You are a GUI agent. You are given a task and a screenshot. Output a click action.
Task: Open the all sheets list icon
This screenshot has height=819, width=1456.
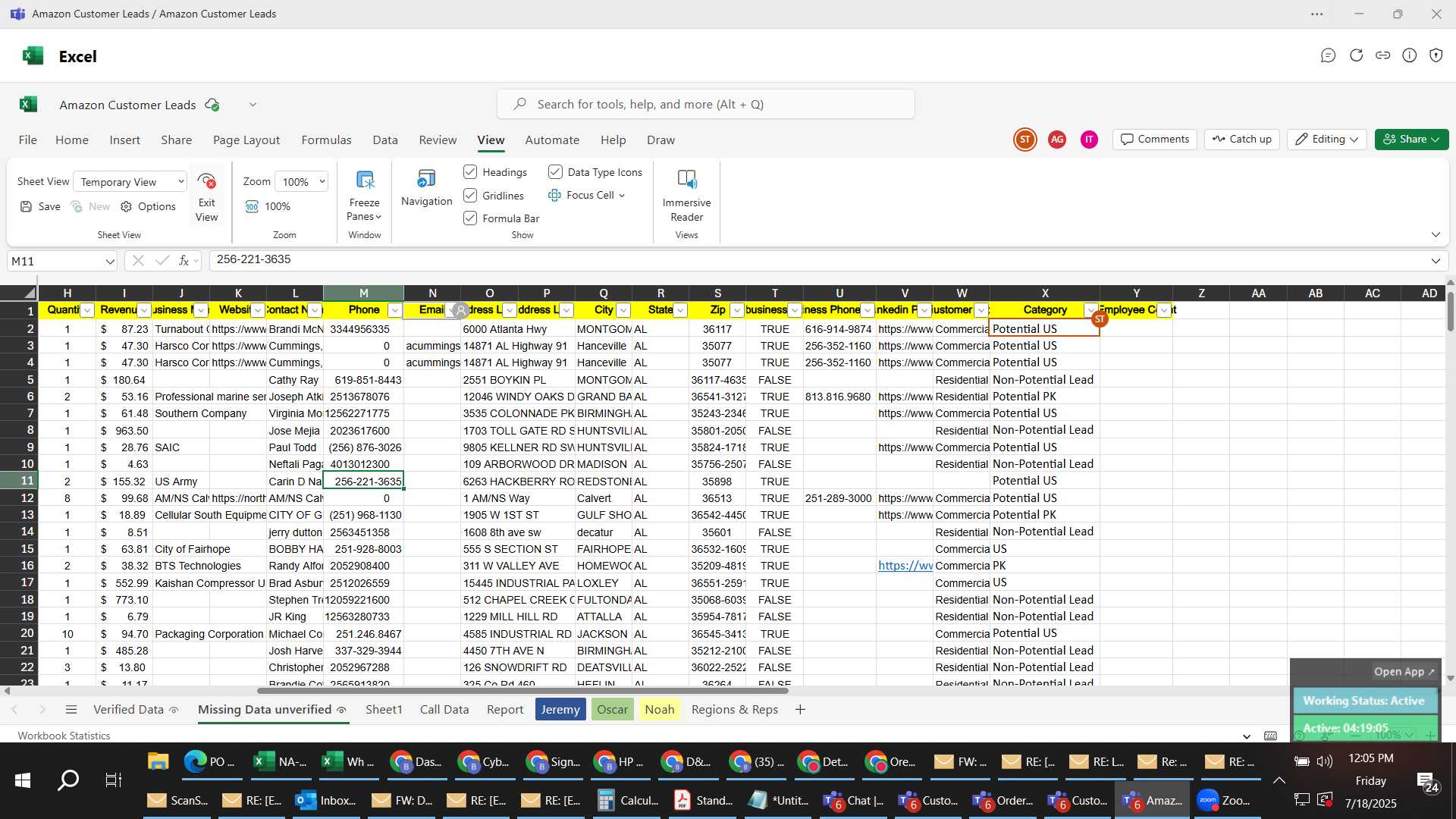point(71,710)
